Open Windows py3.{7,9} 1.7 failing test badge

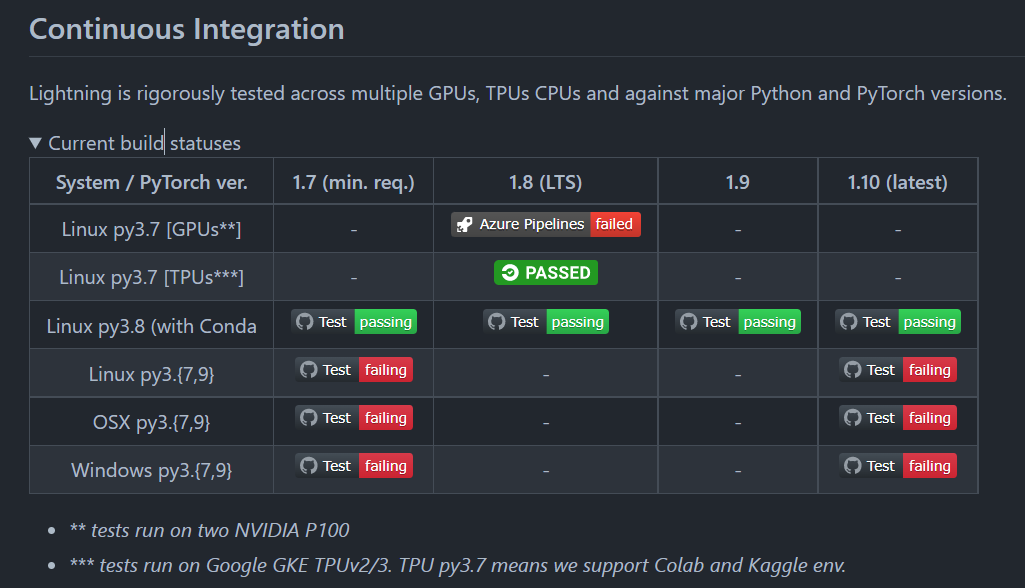point(354,466)
